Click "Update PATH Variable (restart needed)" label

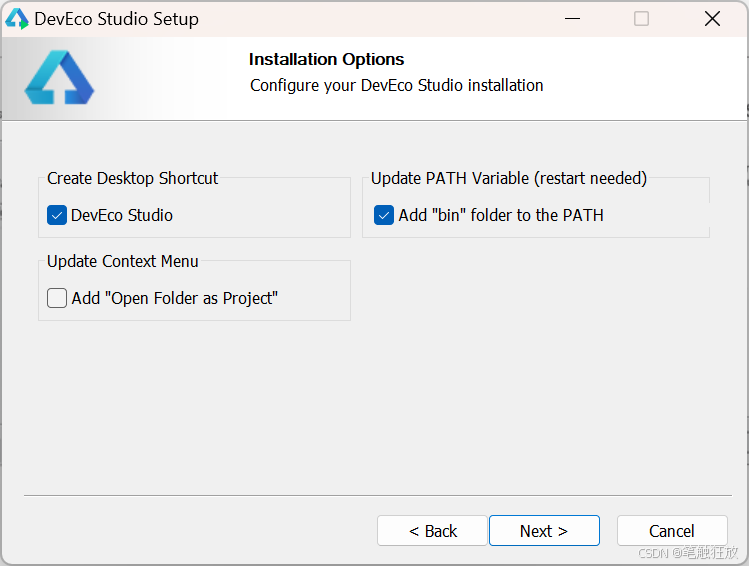(509, 178)
